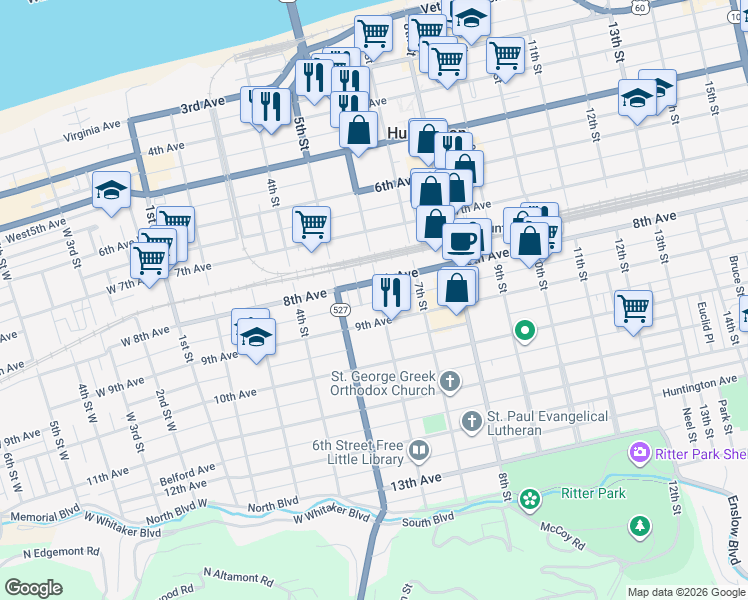
Task: Click the South Blvd label
Action: click(x=428, y=520)
